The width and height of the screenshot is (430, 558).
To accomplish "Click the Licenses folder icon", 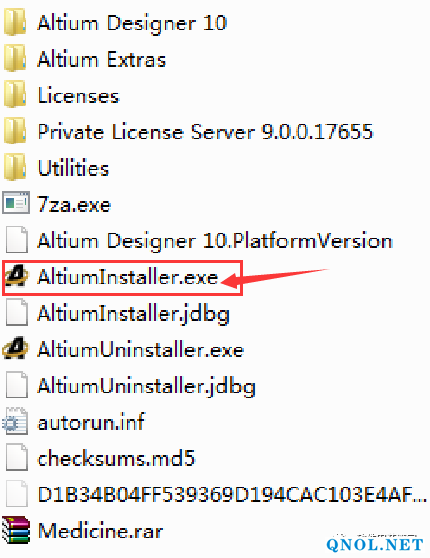I will click(15, 95).
